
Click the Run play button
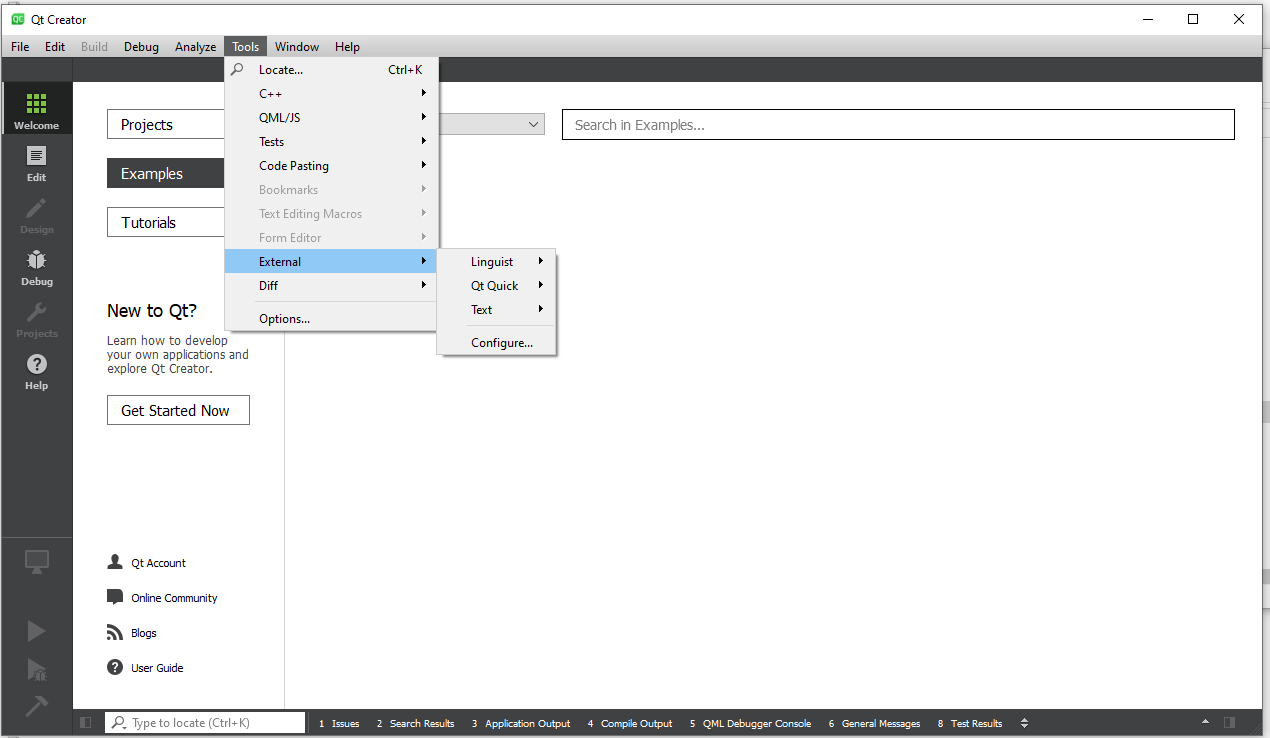(x=36, y=630)
